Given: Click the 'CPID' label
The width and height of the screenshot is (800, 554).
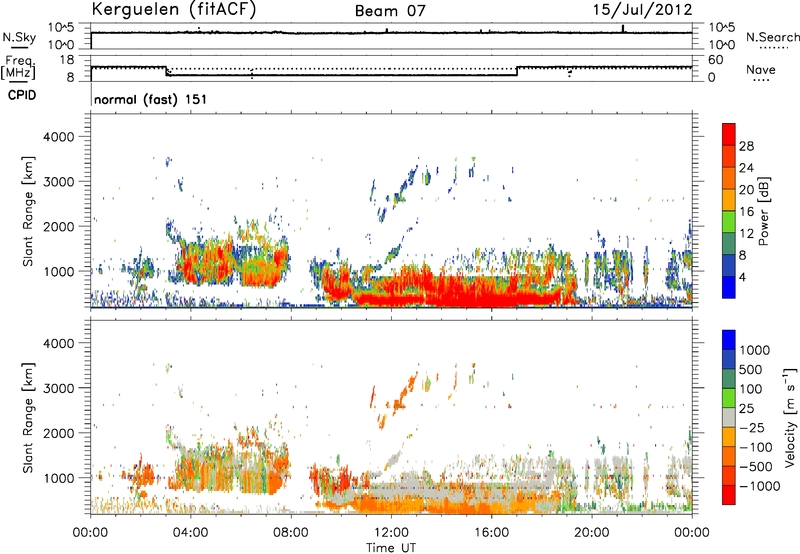Looking at the screenshot, I should pos(21,95).
